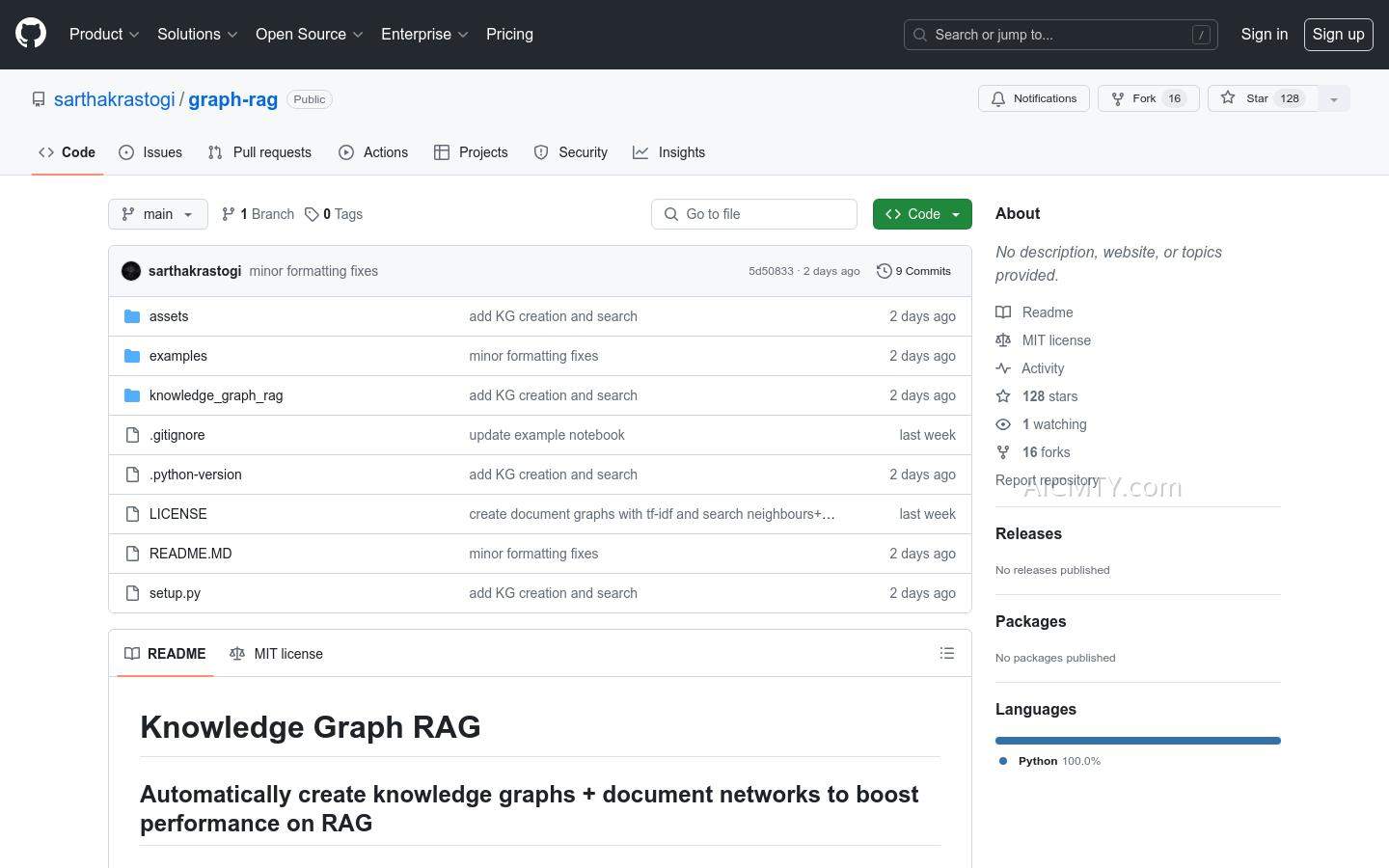The width and height of the screenshot is (1389, 868).
Task: Click the Sign up button
Action: (x=1338, y=34)
